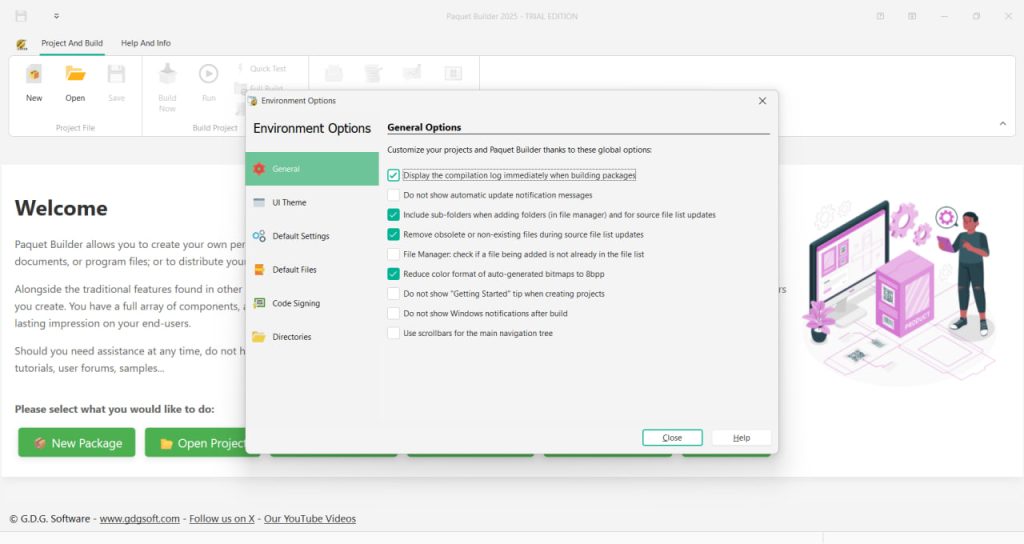Uncheck Remove obsolete or non-existing files option

(x=393, y=234)
